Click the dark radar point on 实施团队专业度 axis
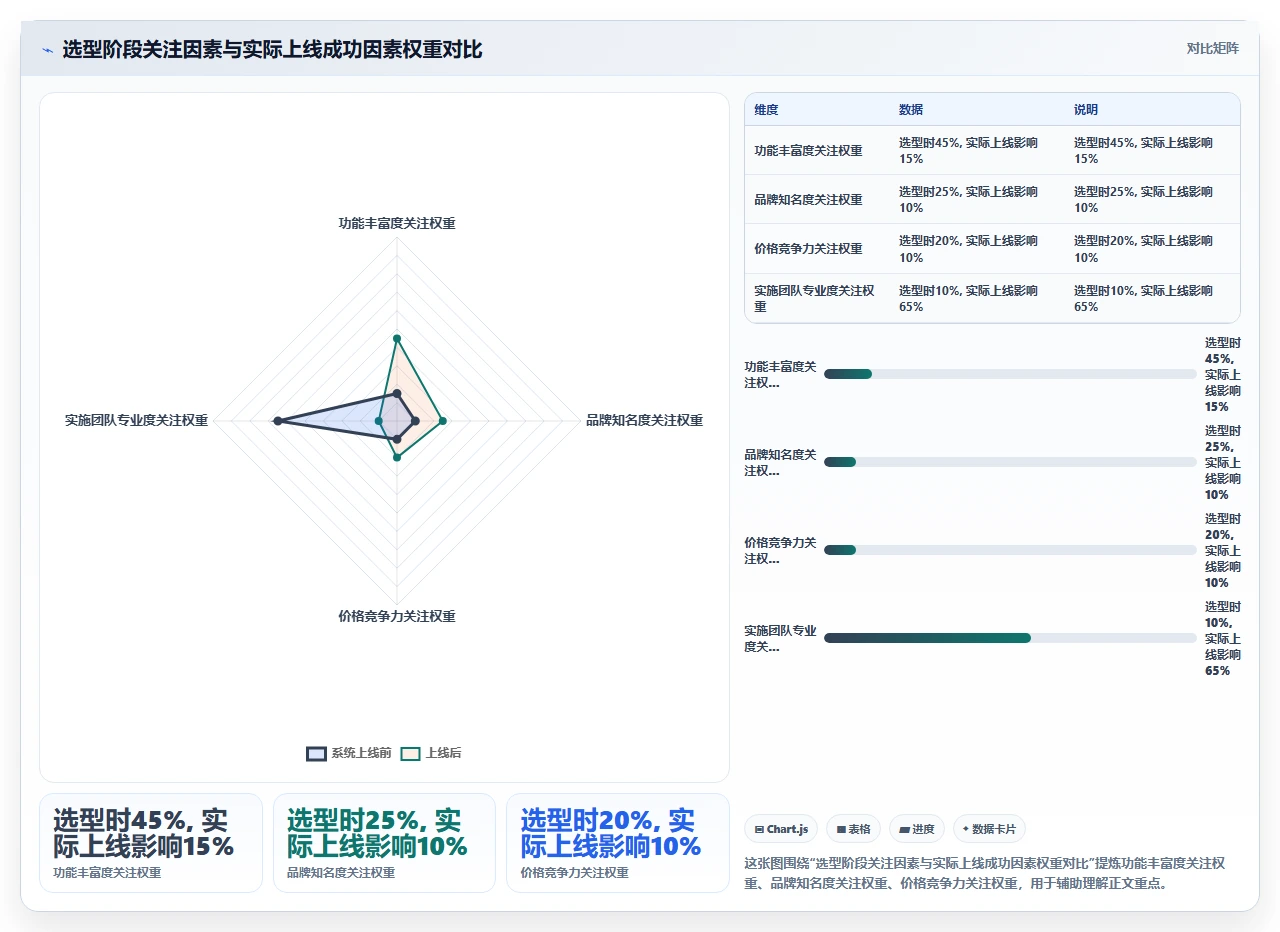The width and height of the screenshot is (1280, 932). [278, 421]
